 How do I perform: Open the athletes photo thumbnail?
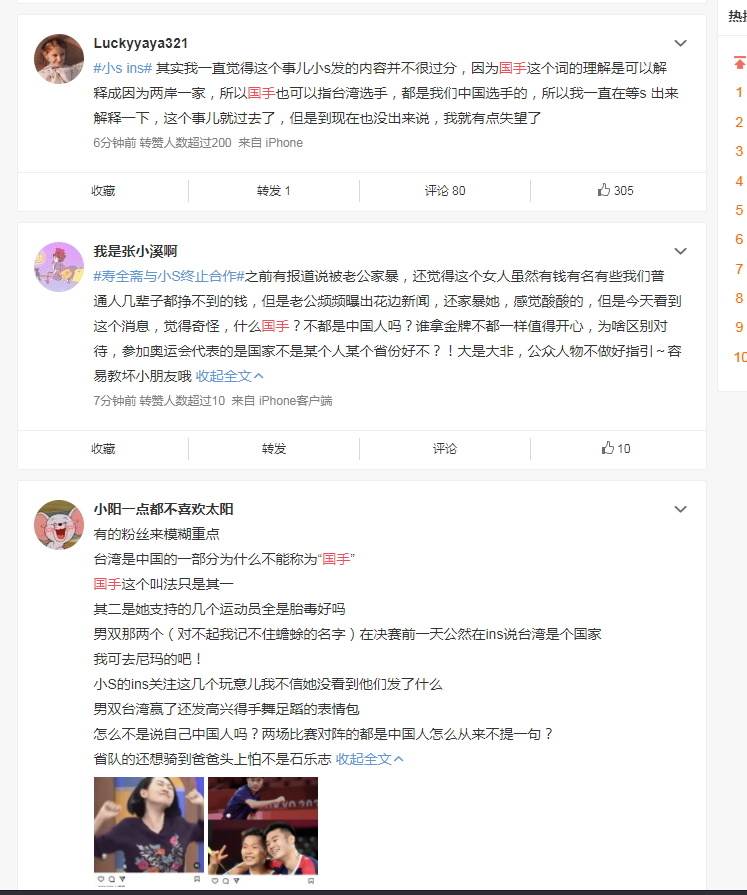(263, 831)
